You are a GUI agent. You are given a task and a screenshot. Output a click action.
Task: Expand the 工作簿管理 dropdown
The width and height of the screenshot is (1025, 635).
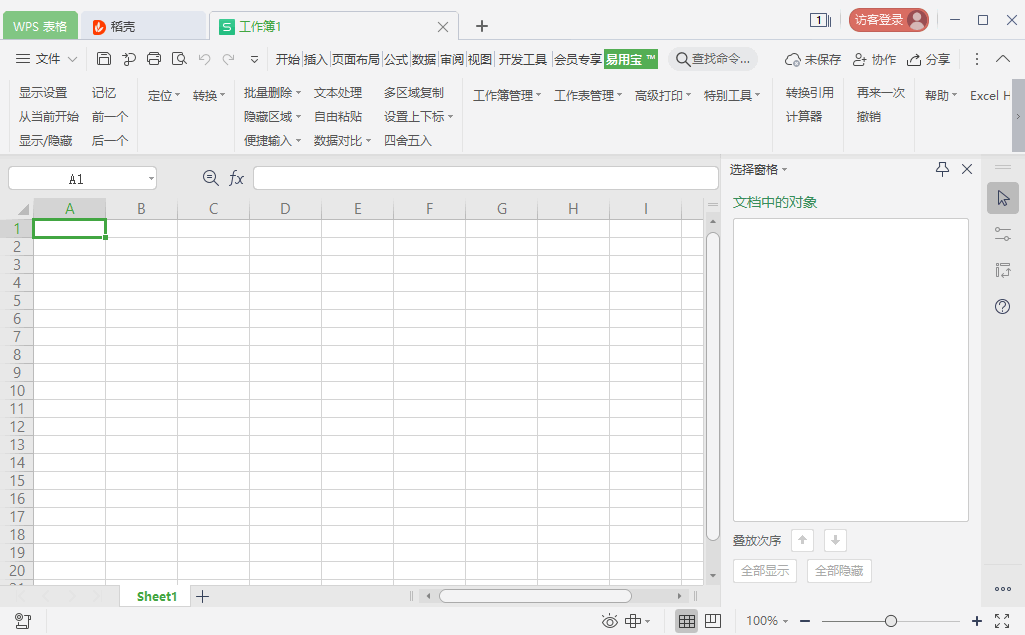507,95
